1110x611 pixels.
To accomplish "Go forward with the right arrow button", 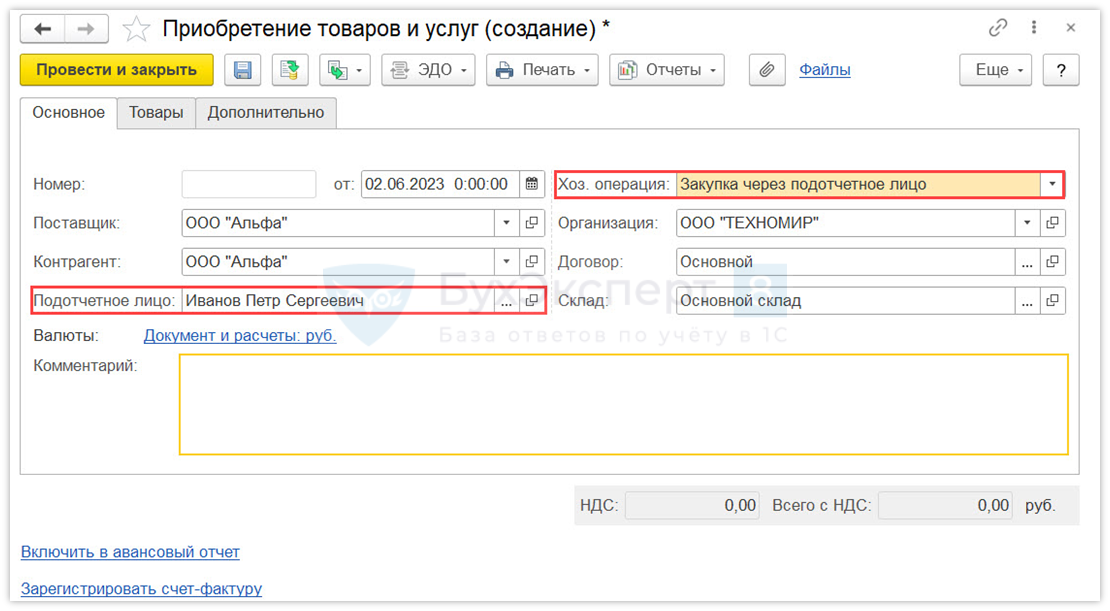I will [x=86, y=29].
